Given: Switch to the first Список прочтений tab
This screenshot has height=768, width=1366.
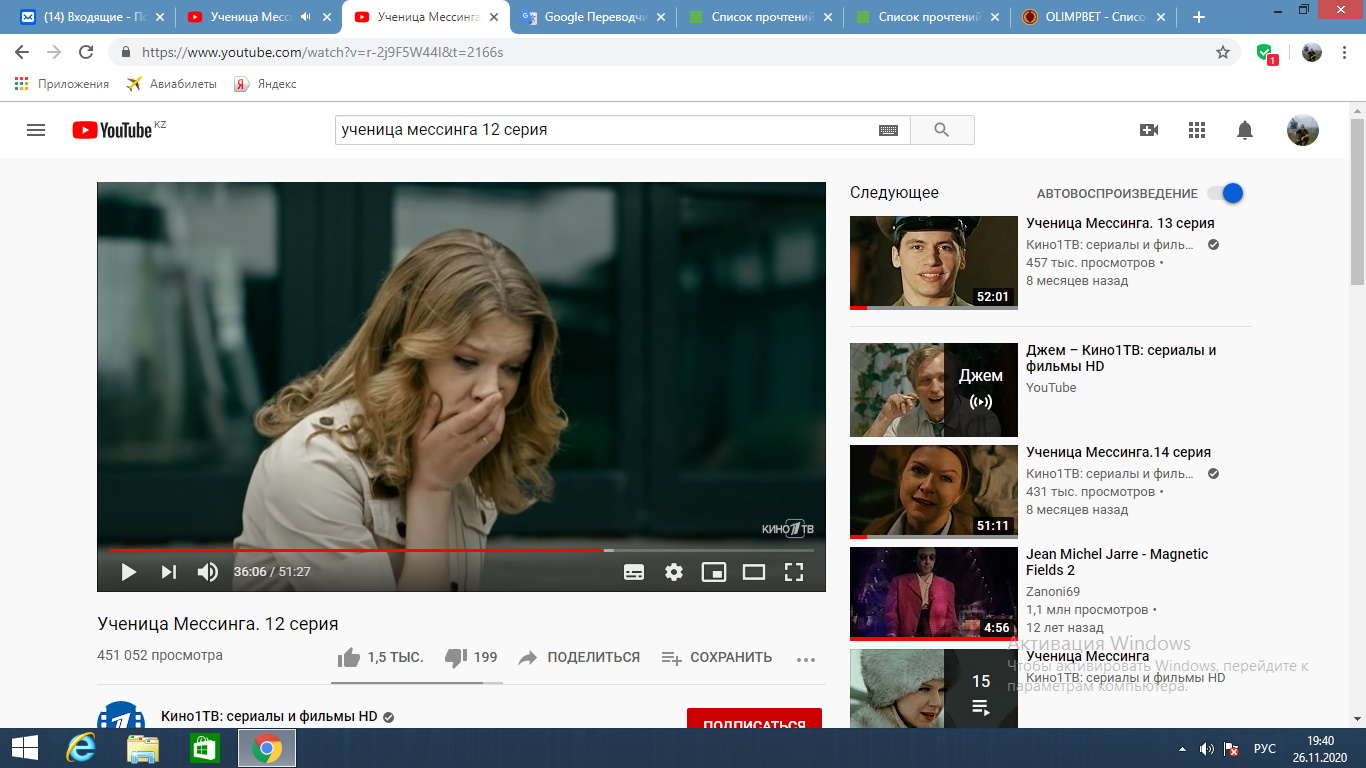Looking at the screenshot, I should (x=760, y=17).
